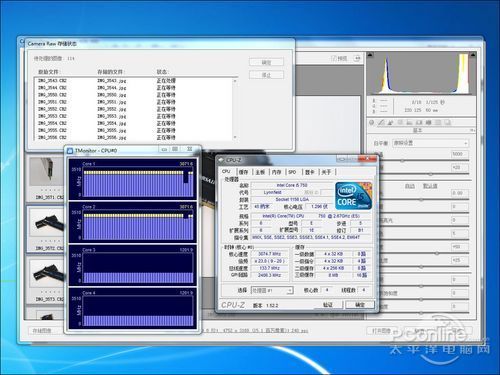Adjust the color temperature slider handle

(402, 161)
